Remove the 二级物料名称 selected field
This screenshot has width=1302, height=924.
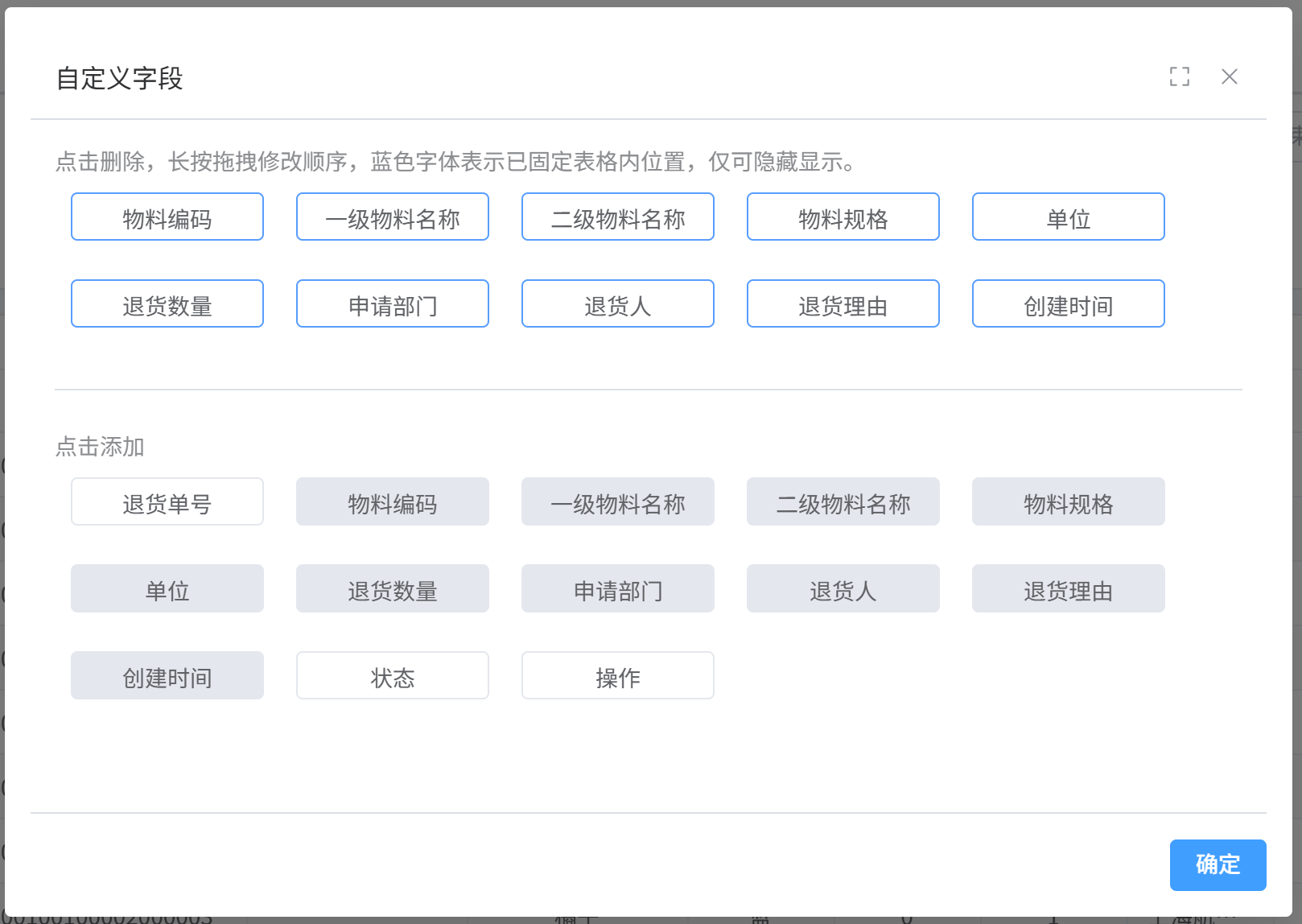click(617, 217)
